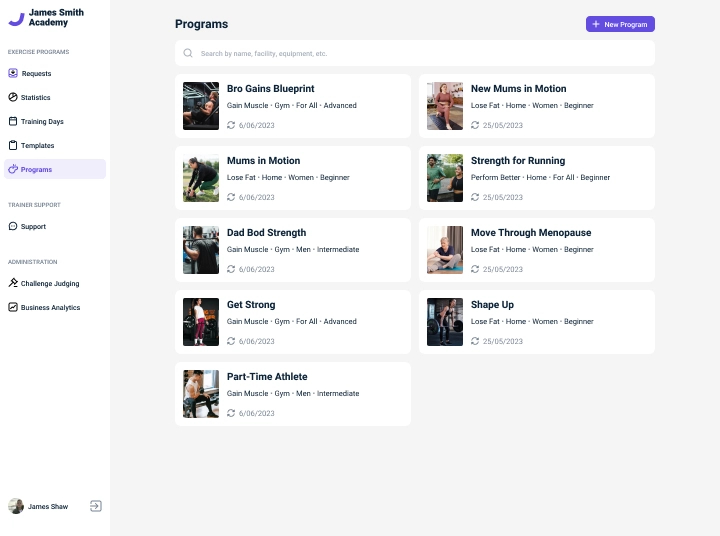
Task: Select the Part-Time Athlete program title
Action: (267, 376)
